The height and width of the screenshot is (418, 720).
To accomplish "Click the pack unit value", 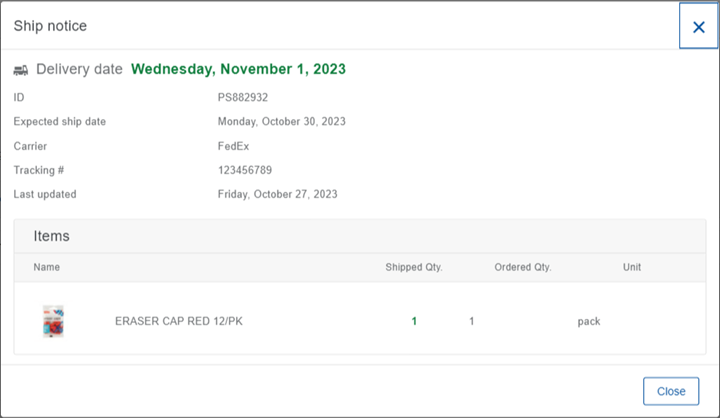I will (589, 321).
